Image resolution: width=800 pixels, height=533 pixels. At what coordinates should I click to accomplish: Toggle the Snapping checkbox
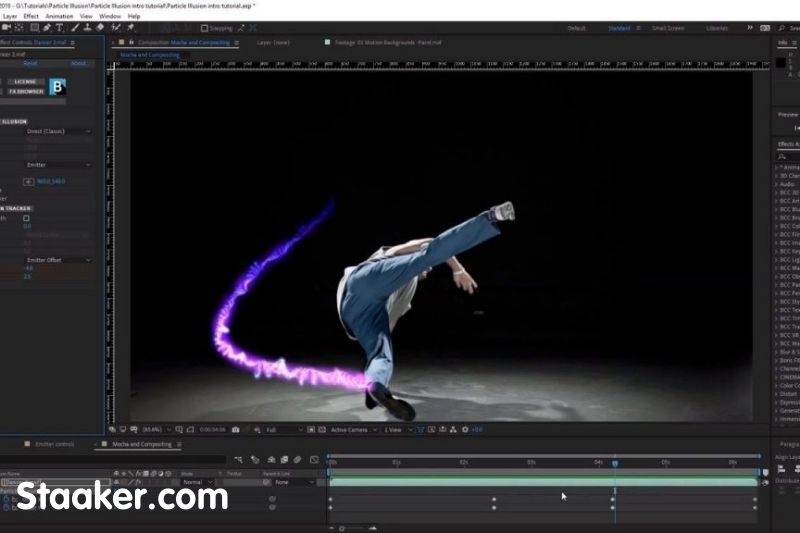coord(205,28)
